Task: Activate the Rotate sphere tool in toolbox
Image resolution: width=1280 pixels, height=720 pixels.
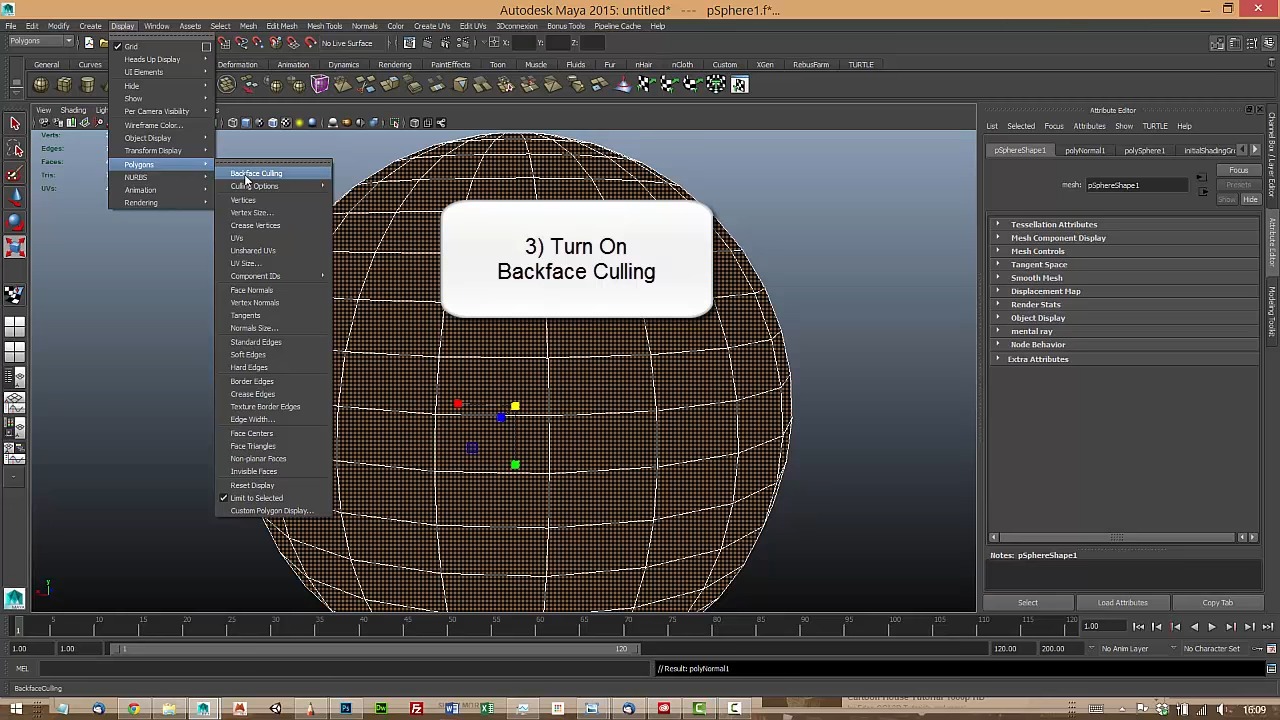Action: point(15,222)
